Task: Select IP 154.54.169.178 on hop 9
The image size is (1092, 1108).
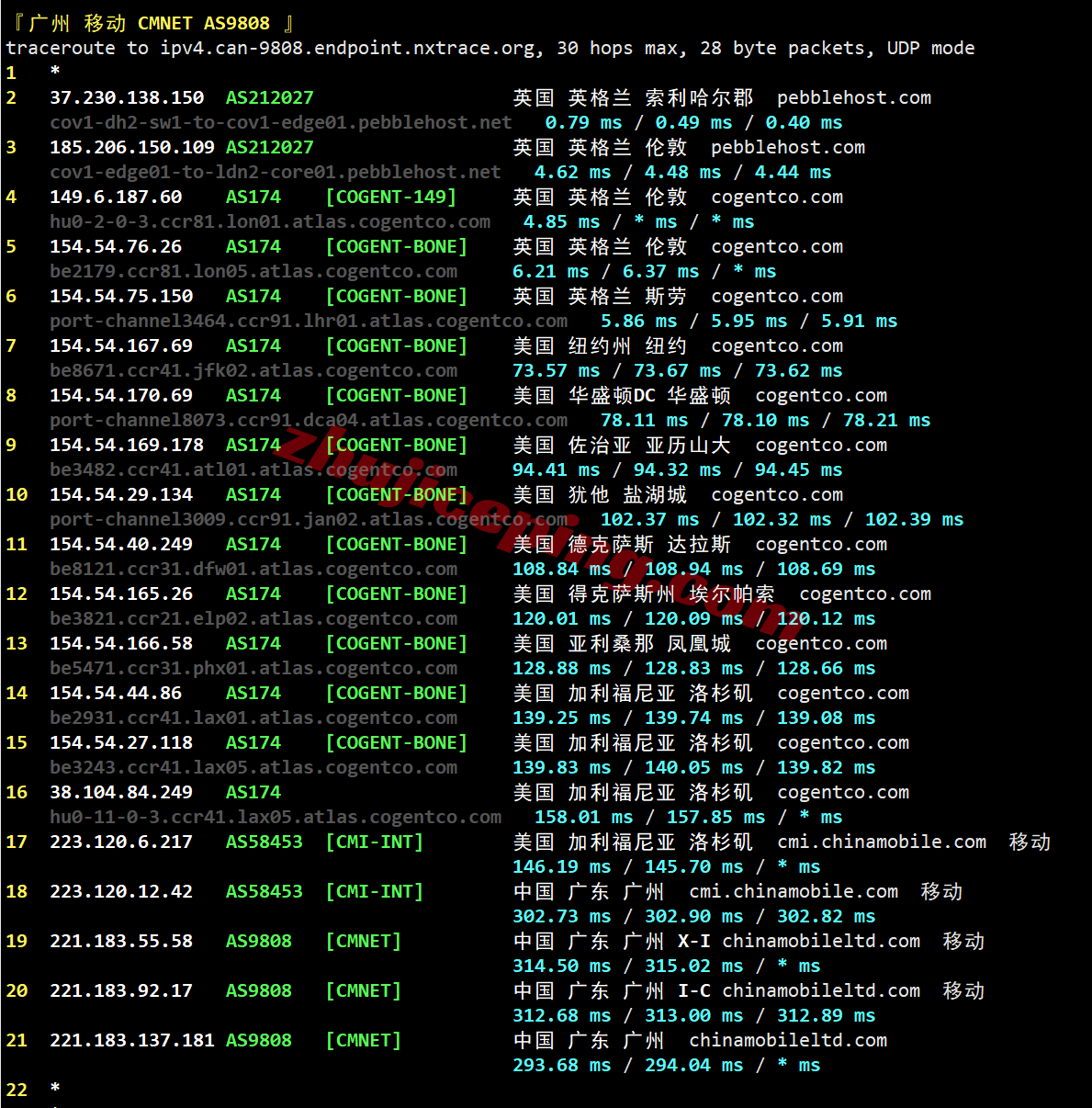Action: coord(127,445)
